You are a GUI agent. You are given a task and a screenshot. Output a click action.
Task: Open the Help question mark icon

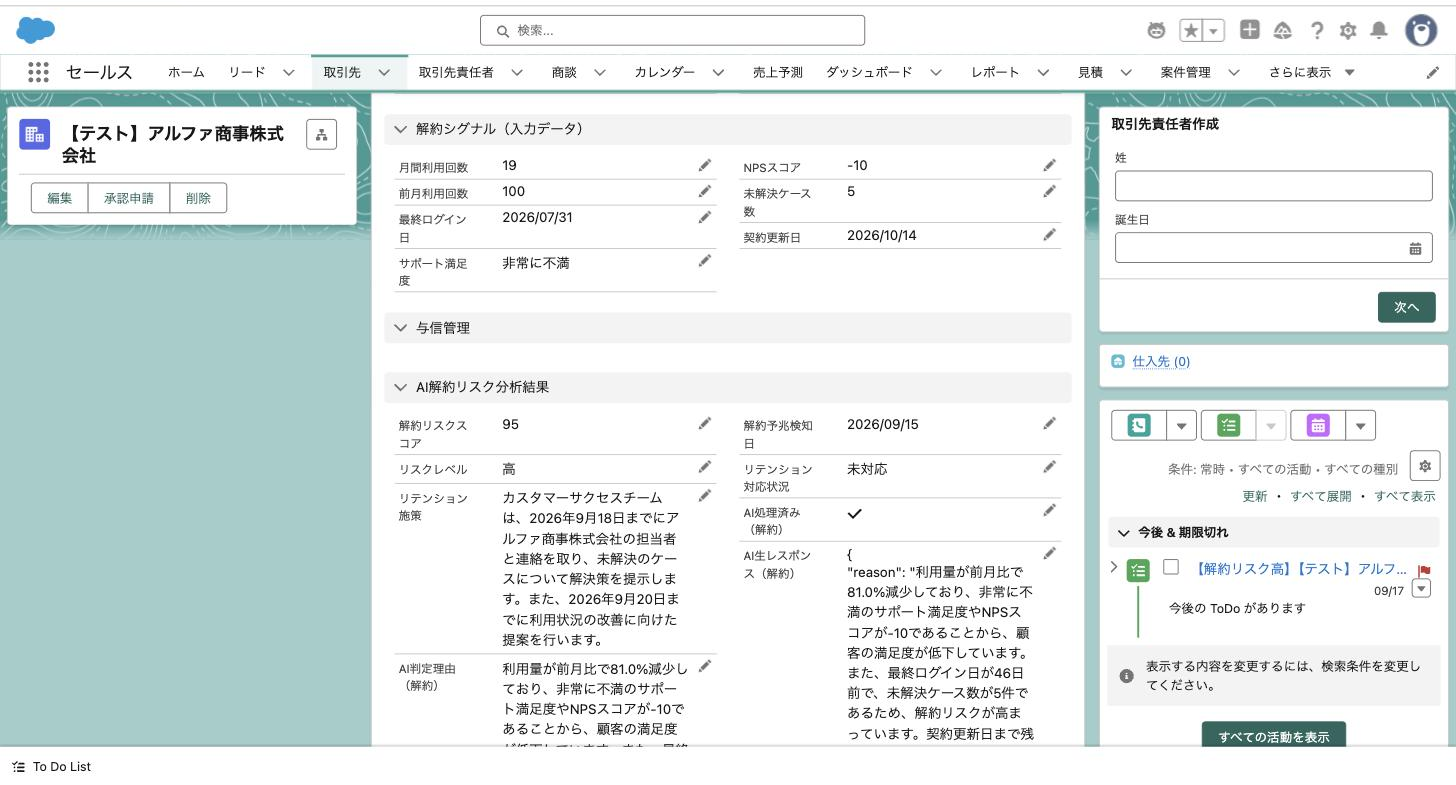pyautogui.click(x=1317, y=31)
